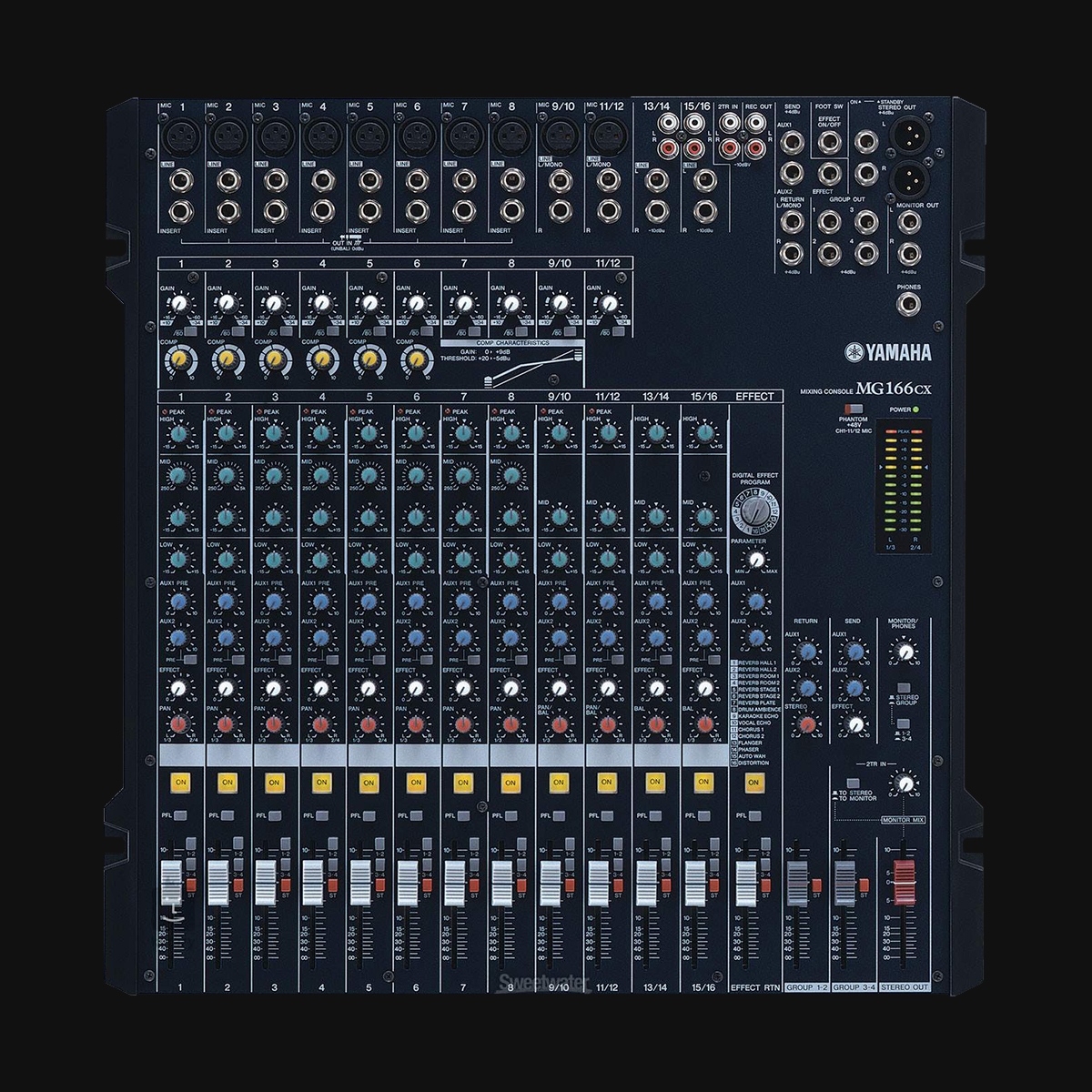Image resolution: width=1092 pixels, height=1092 pixels.
Task: Click channel 2 LOW EQ knob
Action: (226, 559)
